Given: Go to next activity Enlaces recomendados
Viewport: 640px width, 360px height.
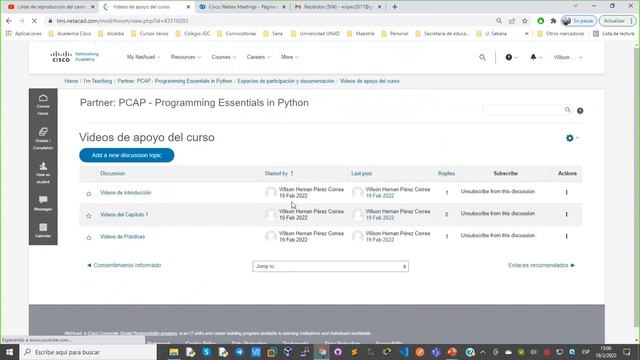Looking at the screenshot, I should [x=541, y=265].
